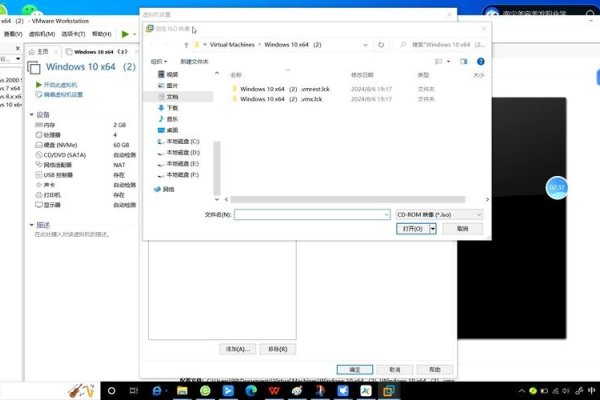This screenshot has height=400, width=600.
Task: Click the search box in the file dialog
Action: point(442,45)
